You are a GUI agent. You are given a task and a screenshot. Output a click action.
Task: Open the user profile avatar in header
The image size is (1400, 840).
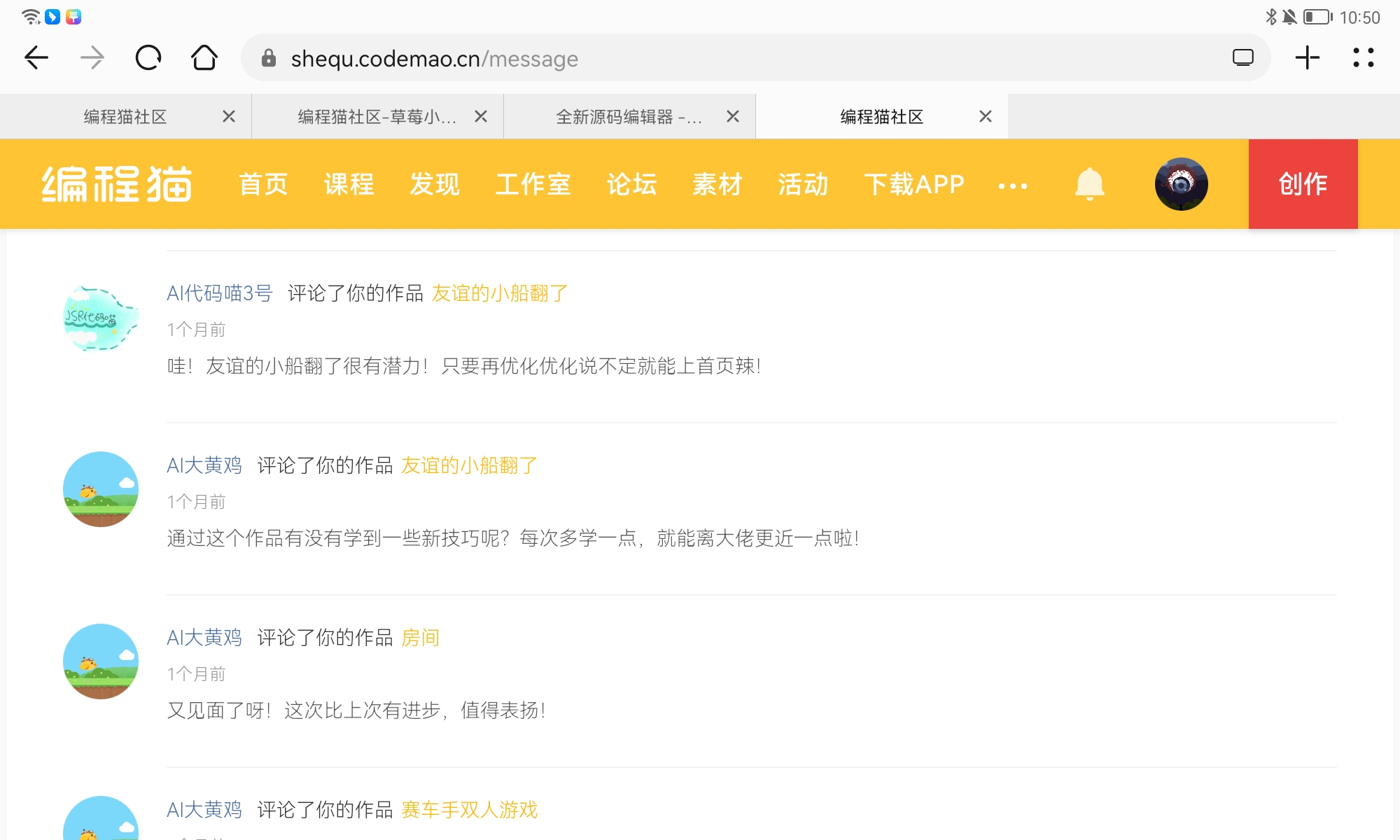[x=1182, y=184]
